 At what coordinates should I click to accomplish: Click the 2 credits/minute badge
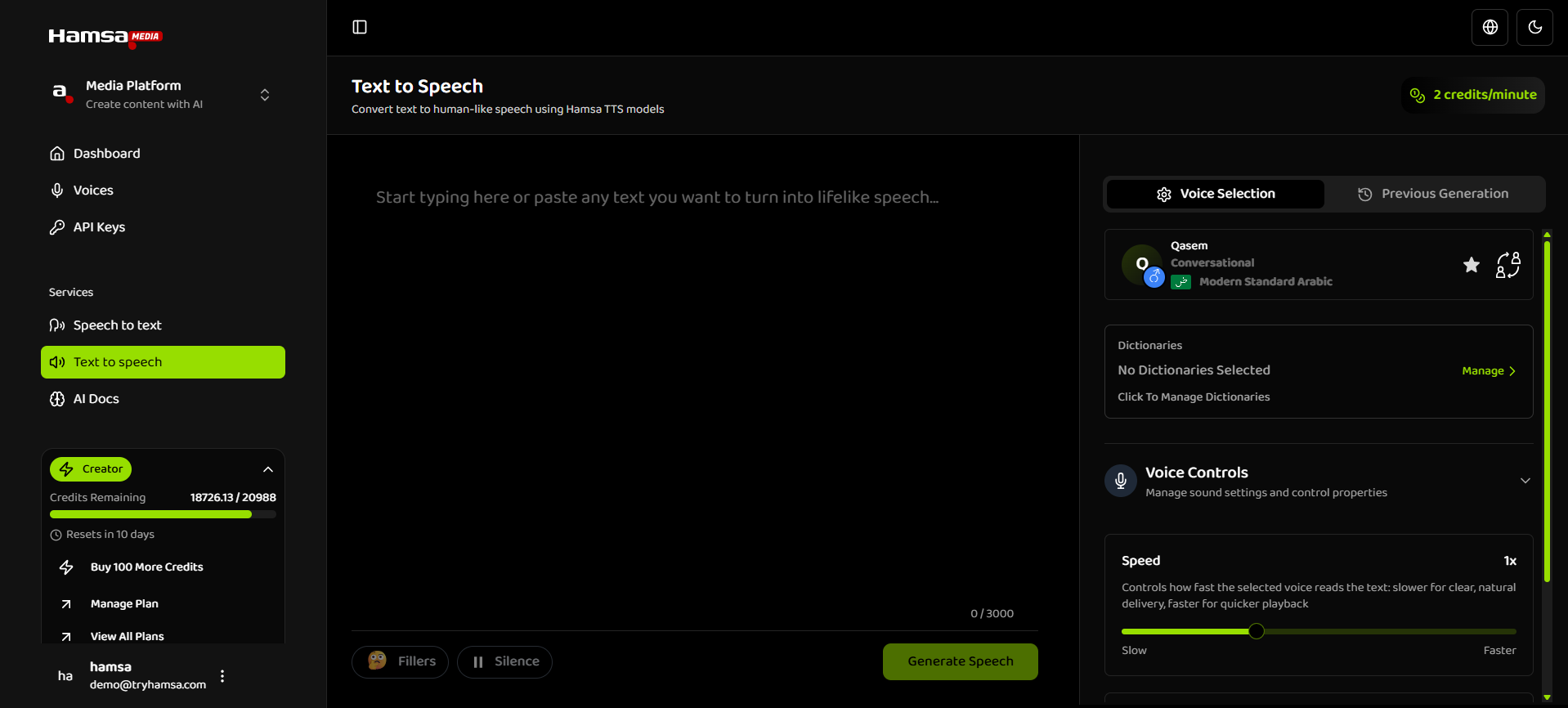pyautogui.click(x=1473, y=95)
